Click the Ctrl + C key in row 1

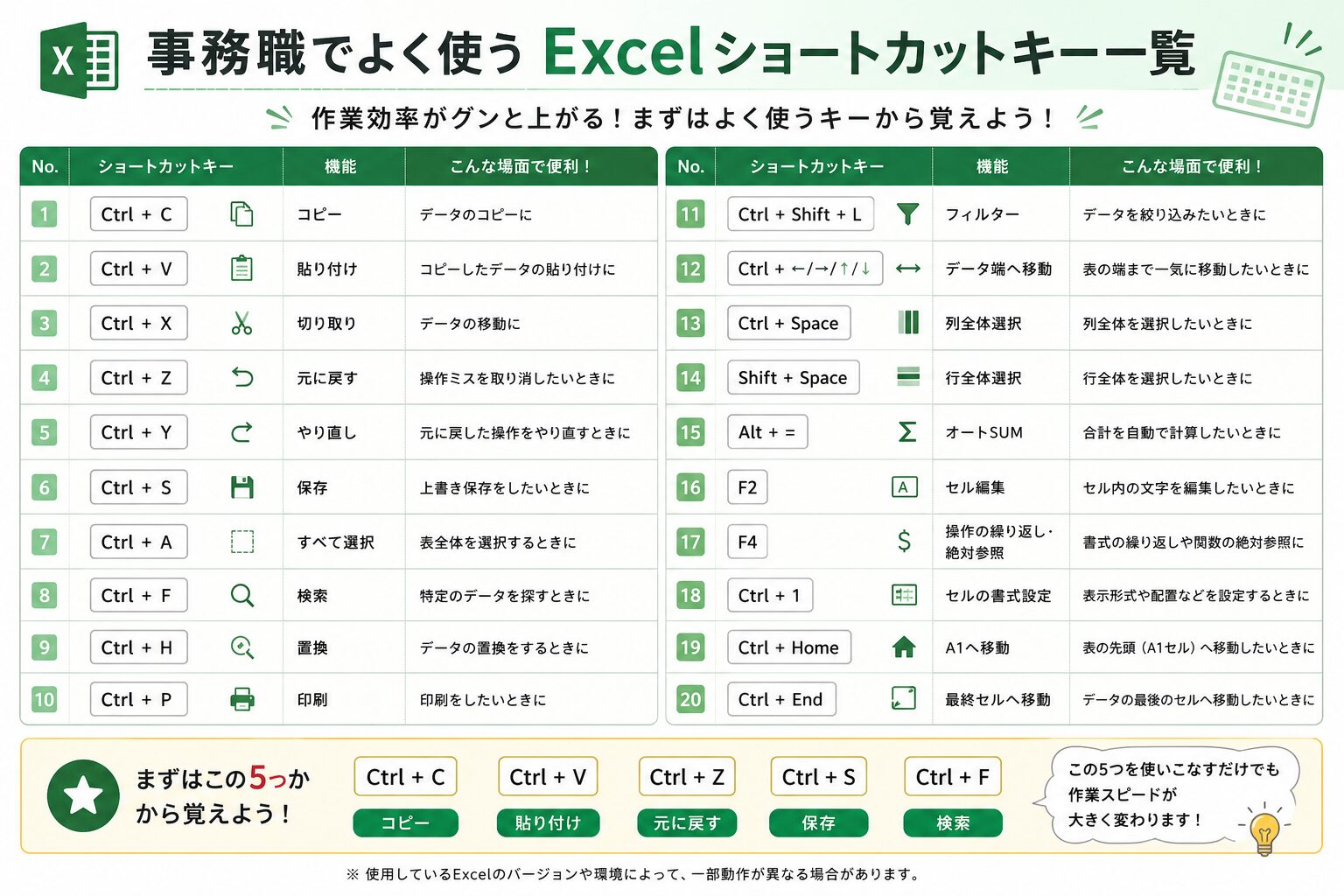pos(138,214)
